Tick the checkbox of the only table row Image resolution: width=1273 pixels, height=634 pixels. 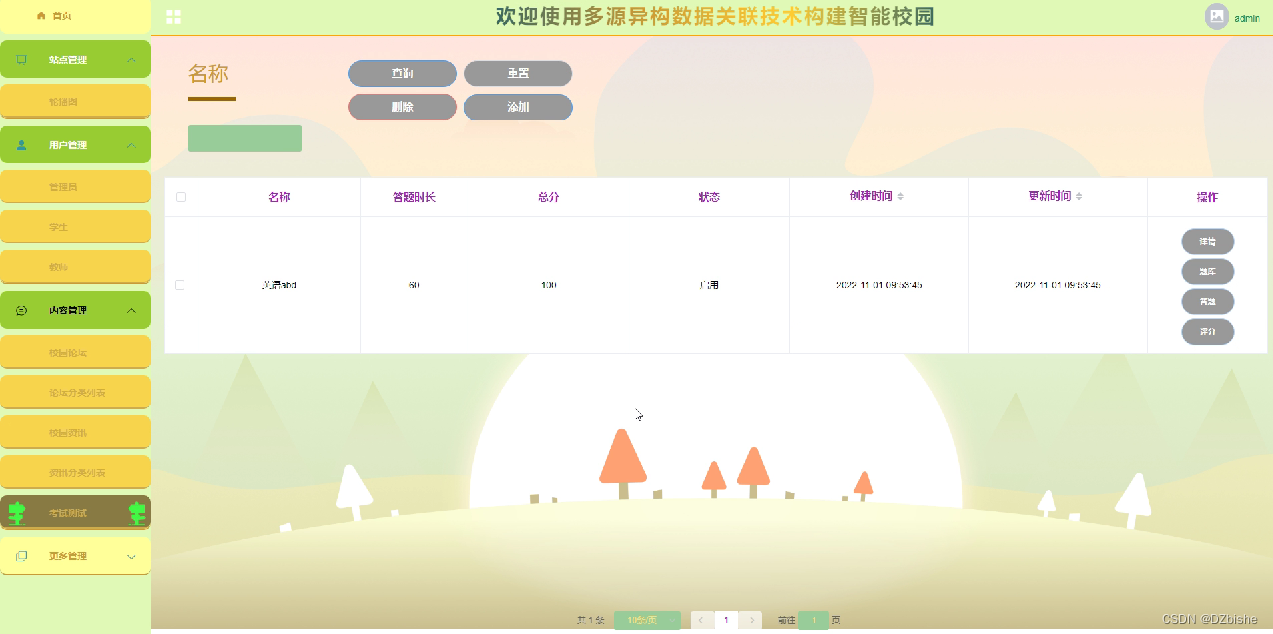[180, 285]
